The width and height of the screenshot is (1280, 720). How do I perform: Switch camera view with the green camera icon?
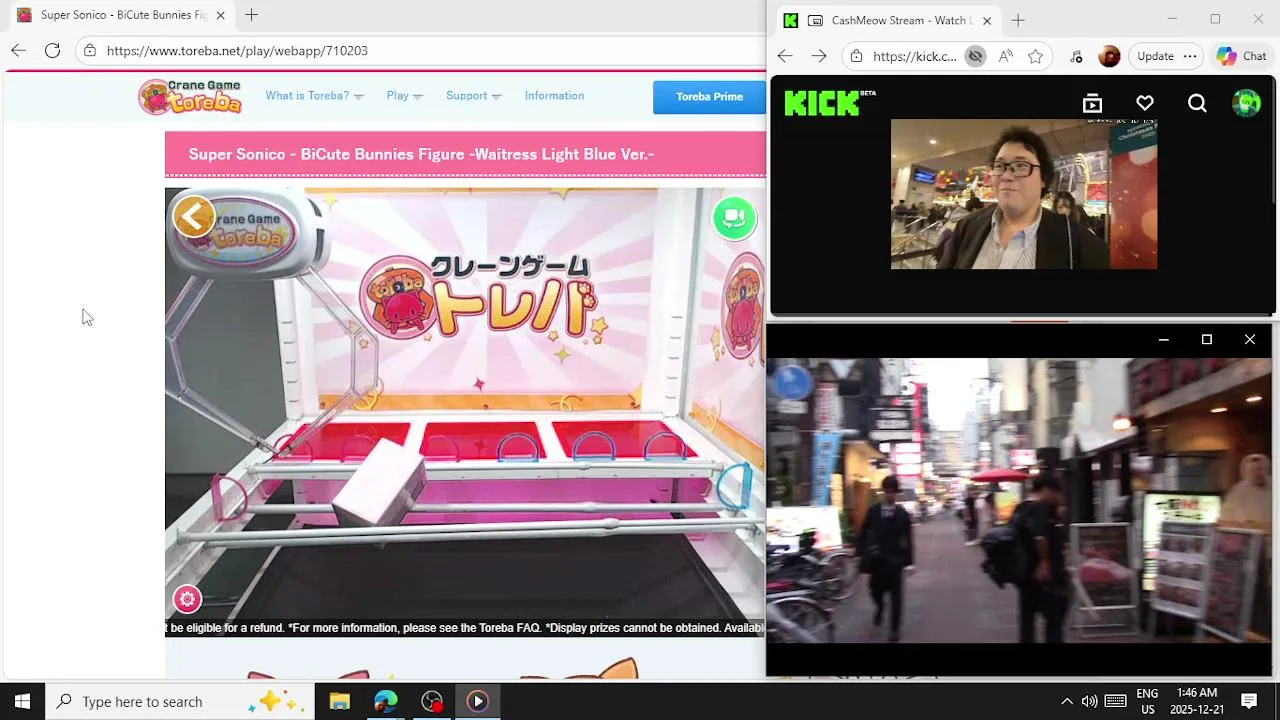(734, 217)
